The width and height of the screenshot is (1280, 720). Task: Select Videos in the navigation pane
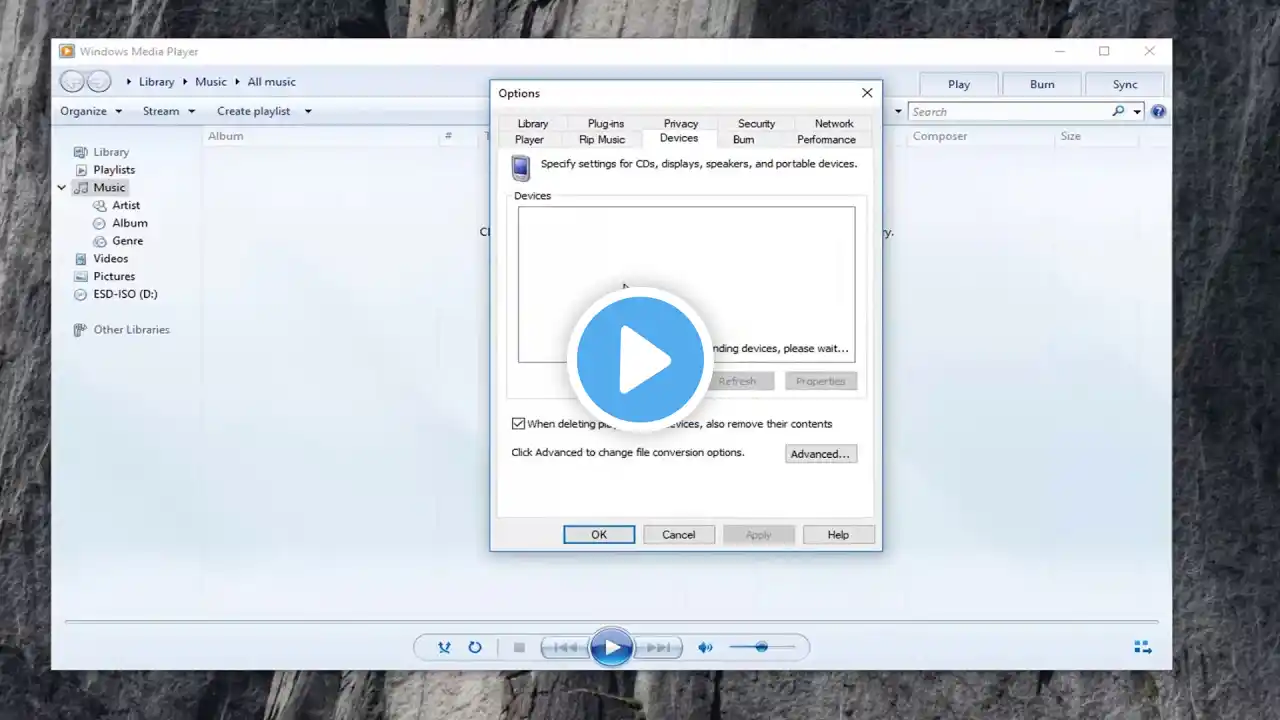pos(111,259)
